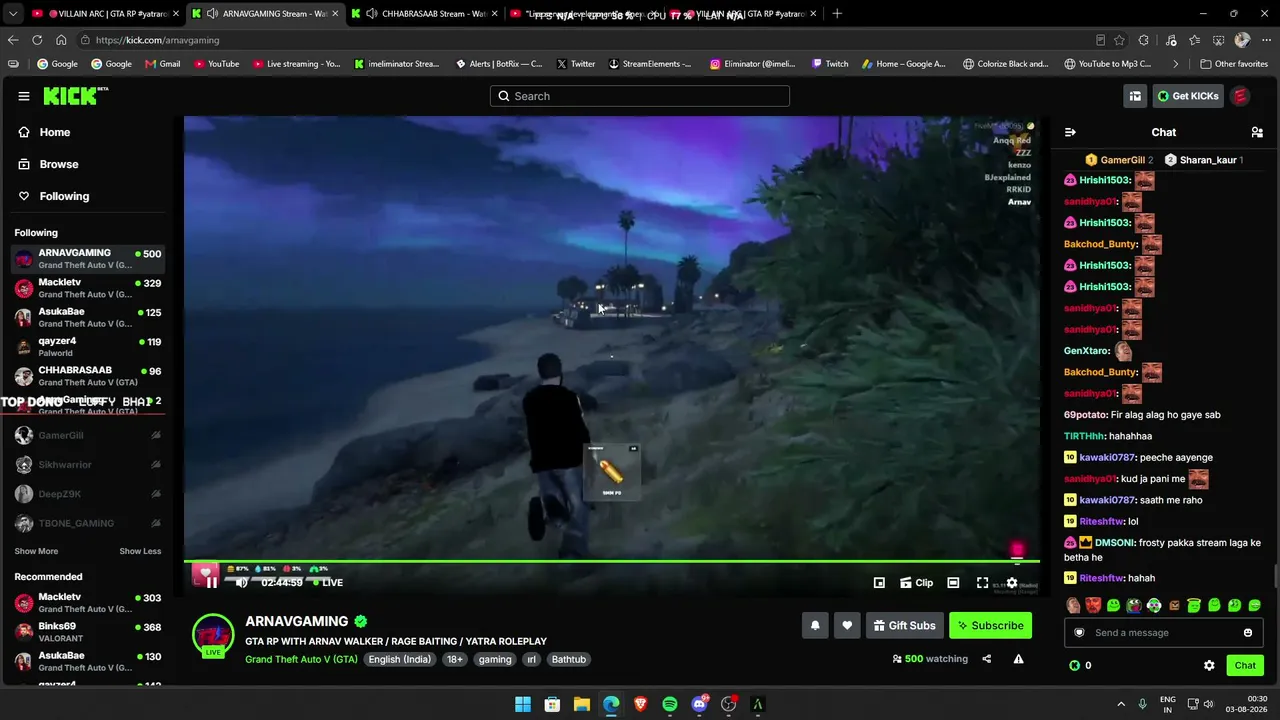
Task: Open chat users list icon
Action: pos(1257,132)
